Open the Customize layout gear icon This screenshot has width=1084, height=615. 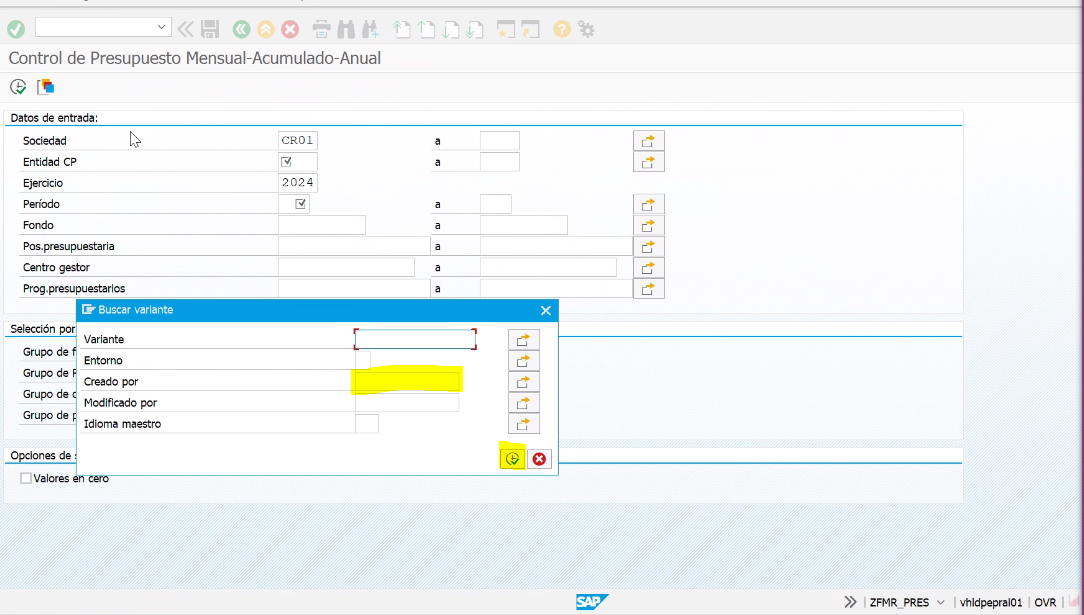[x=587, y=29]
